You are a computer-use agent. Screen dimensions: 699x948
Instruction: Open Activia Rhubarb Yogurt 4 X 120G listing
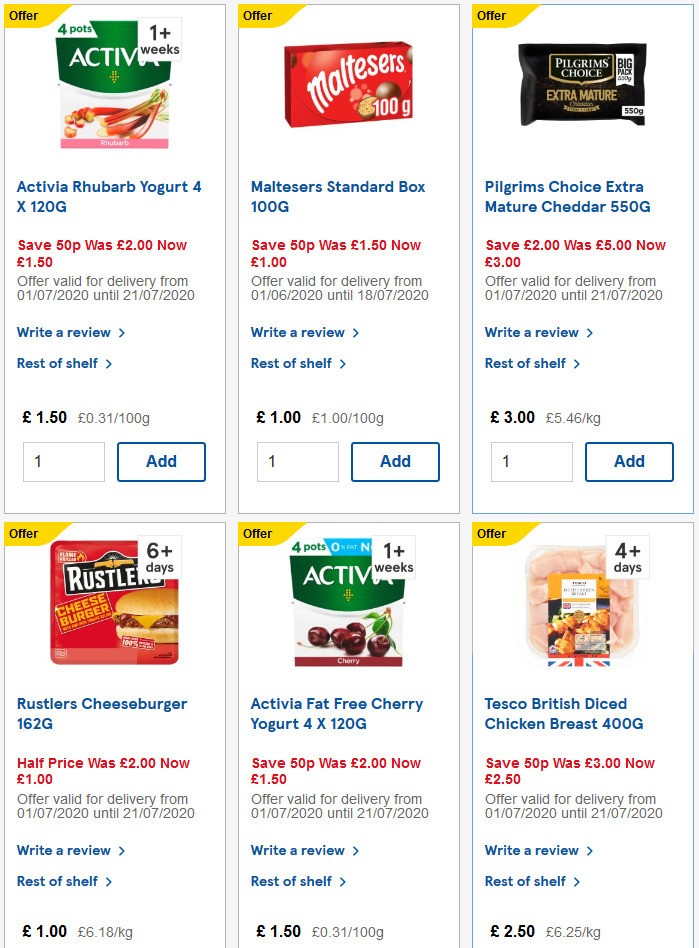pos(109,197)
